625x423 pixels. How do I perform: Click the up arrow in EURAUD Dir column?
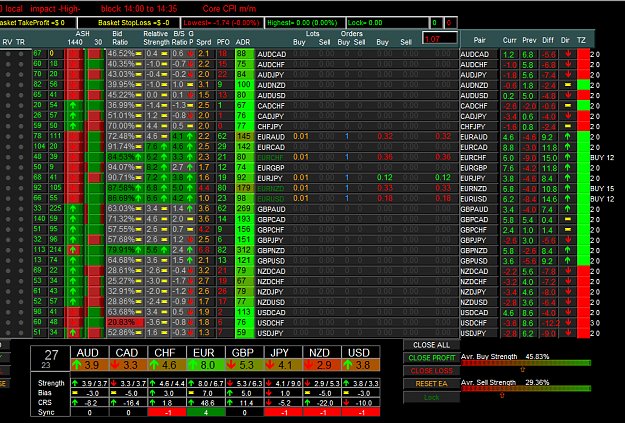click(x=568, y=136)
